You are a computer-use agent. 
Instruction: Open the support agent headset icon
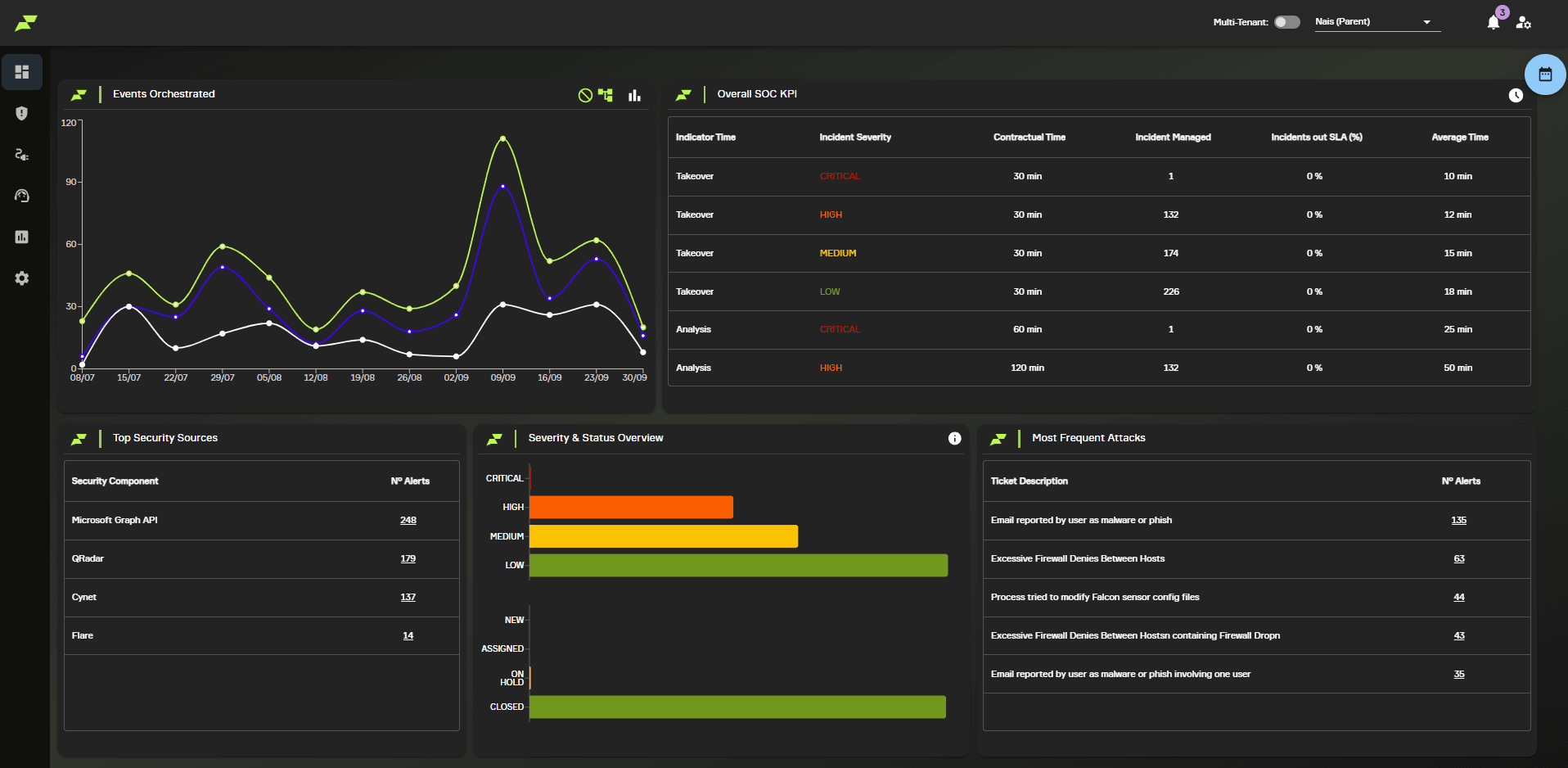coord(22,196)
